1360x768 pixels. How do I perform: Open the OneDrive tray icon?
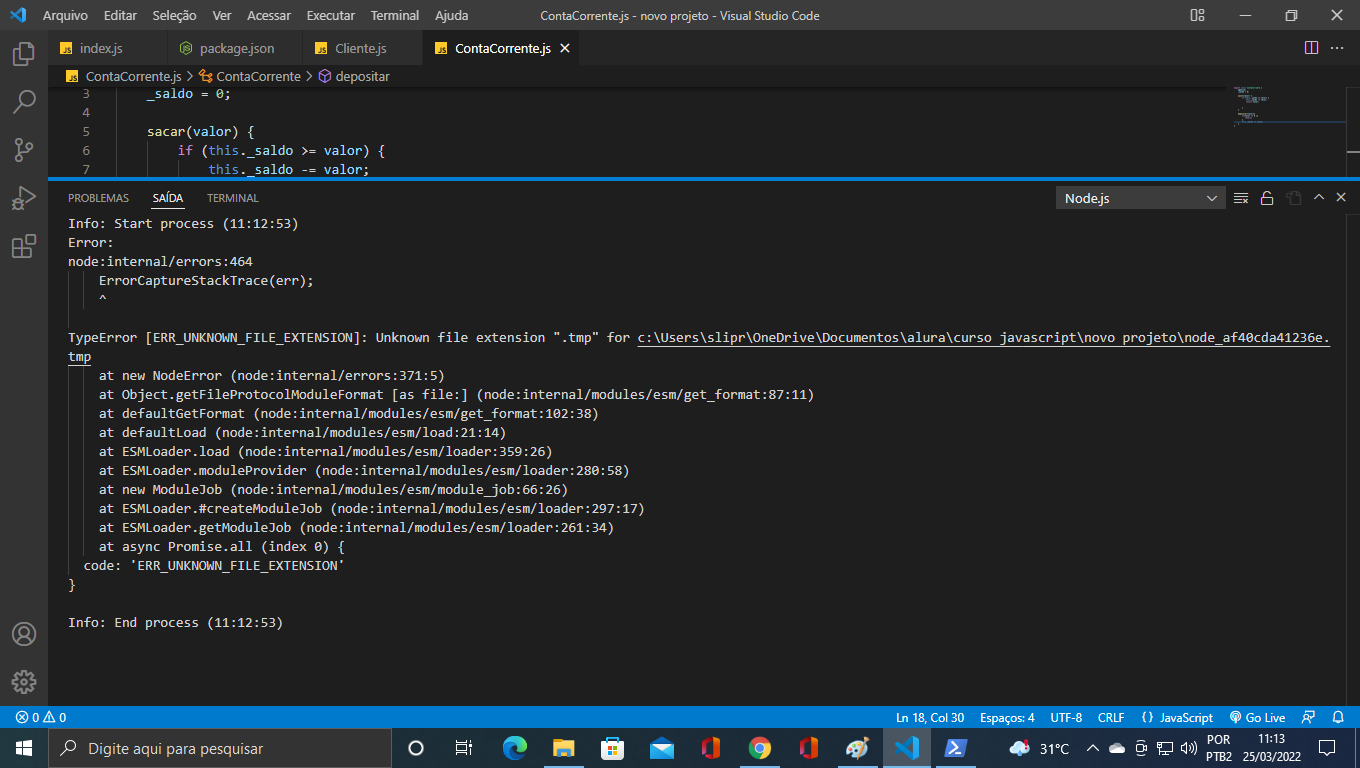pyautogui.click(x=1117, y=748)
